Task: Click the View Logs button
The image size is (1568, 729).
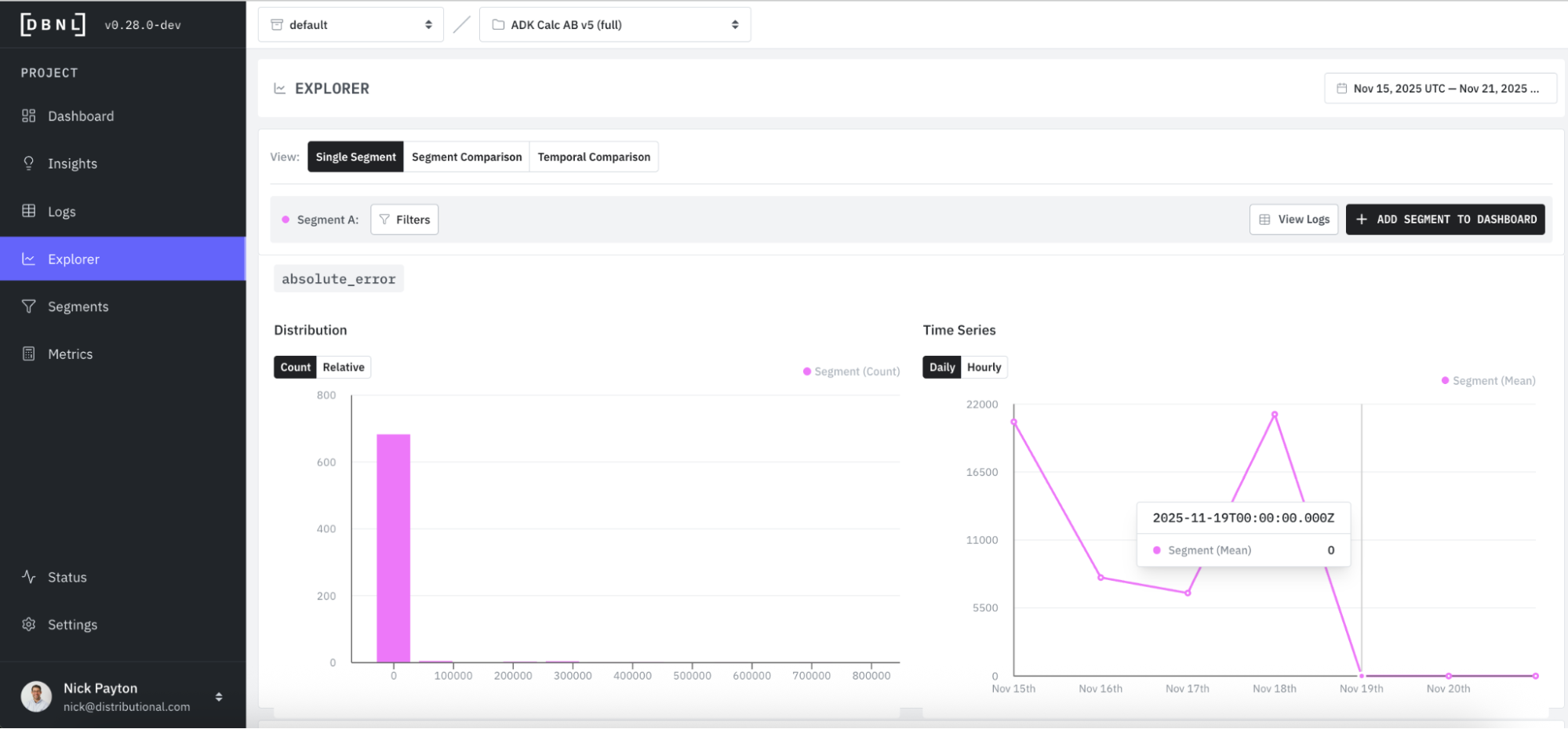Action: 1293,219
